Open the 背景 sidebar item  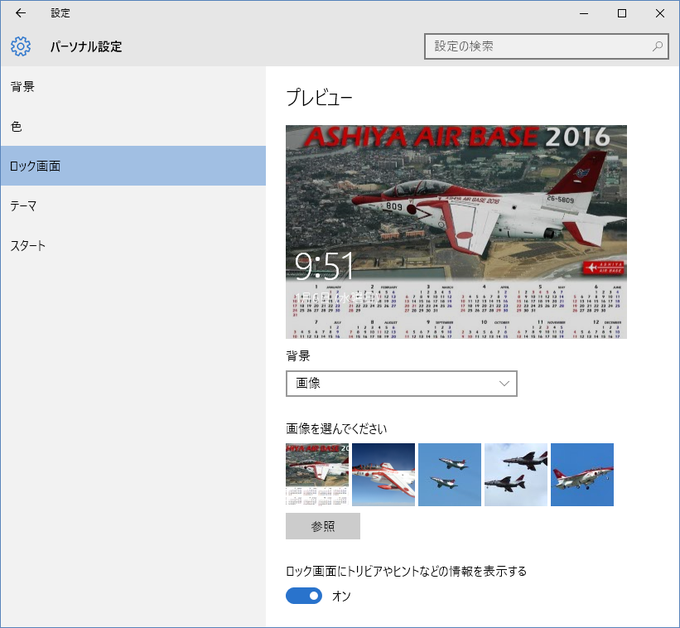133,87
